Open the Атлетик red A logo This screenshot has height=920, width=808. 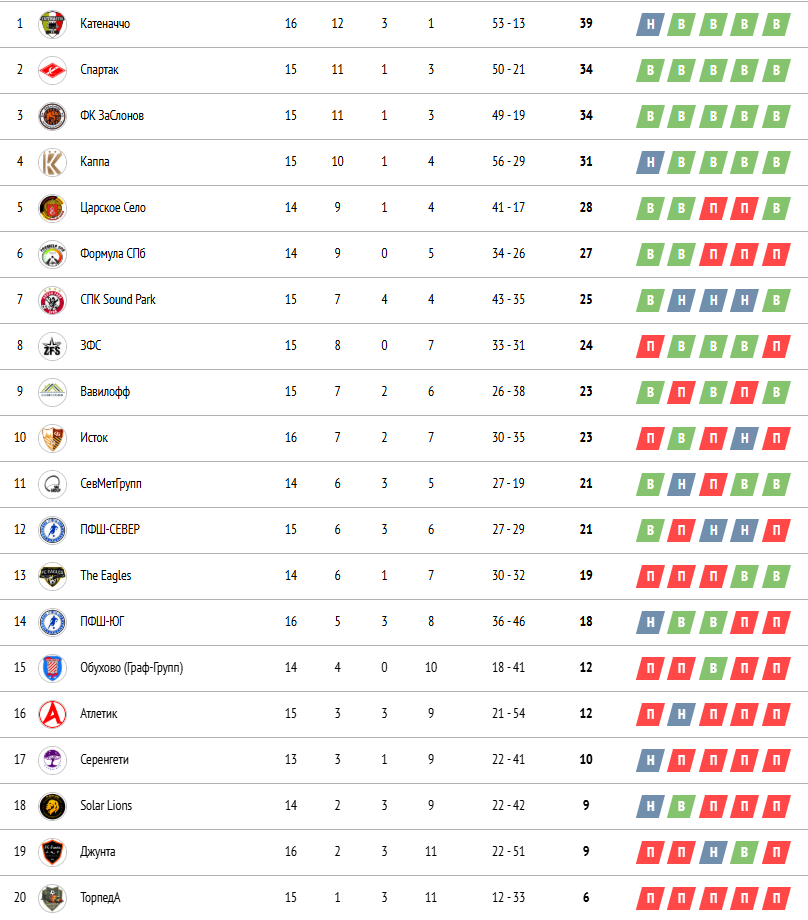click(52, 714)
